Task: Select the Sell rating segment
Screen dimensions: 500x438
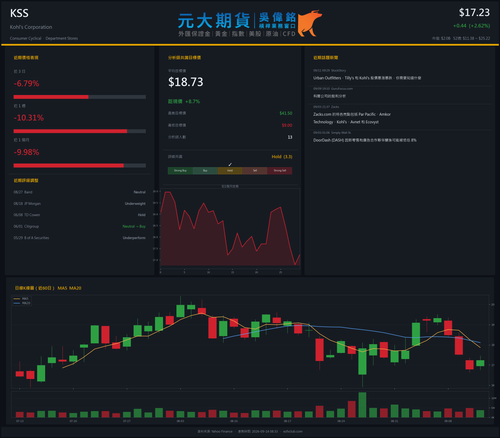Action: pyautogui.click(x=255, y=171)
